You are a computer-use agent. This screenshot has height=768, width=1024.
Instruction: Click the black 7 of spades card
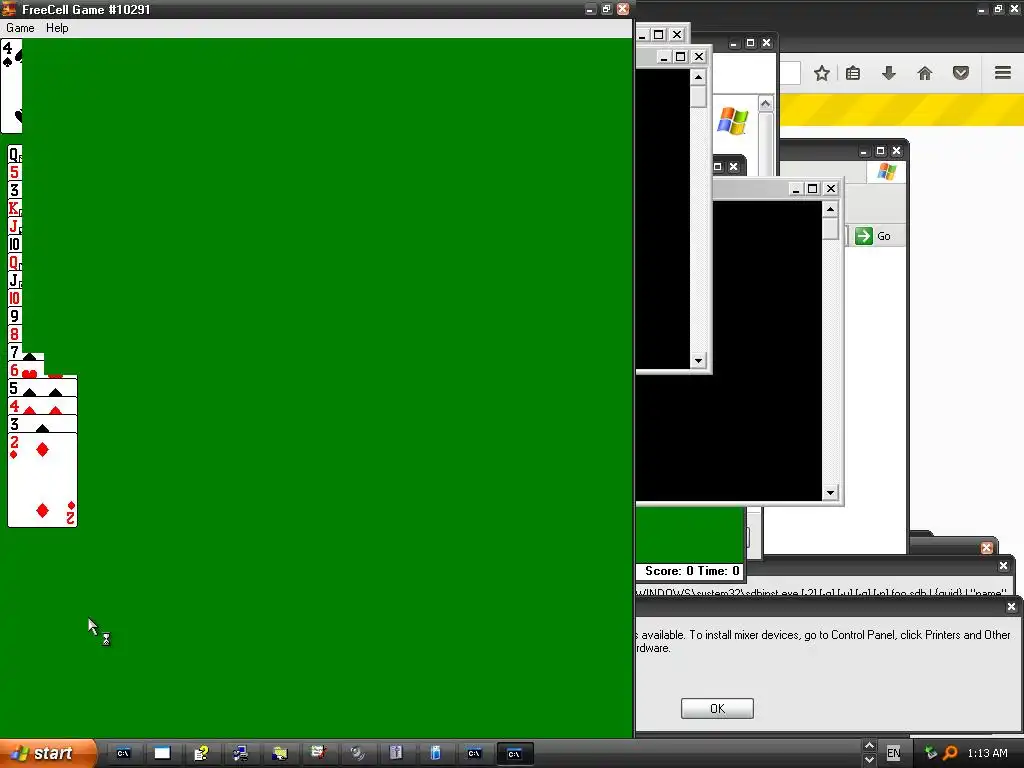click(x=25, y=353)
